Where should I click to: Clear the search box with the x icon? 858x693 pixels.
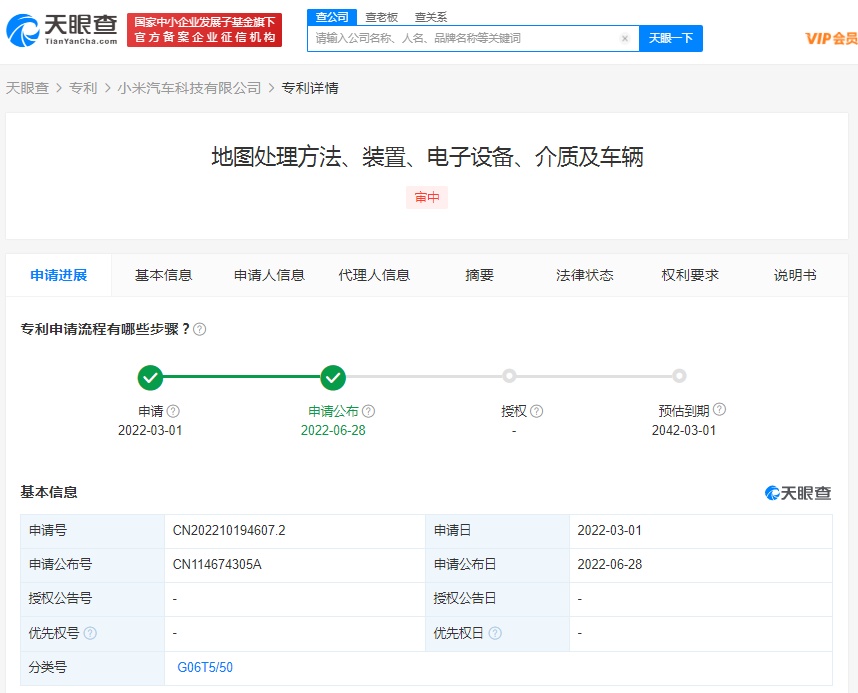[624, 38]
